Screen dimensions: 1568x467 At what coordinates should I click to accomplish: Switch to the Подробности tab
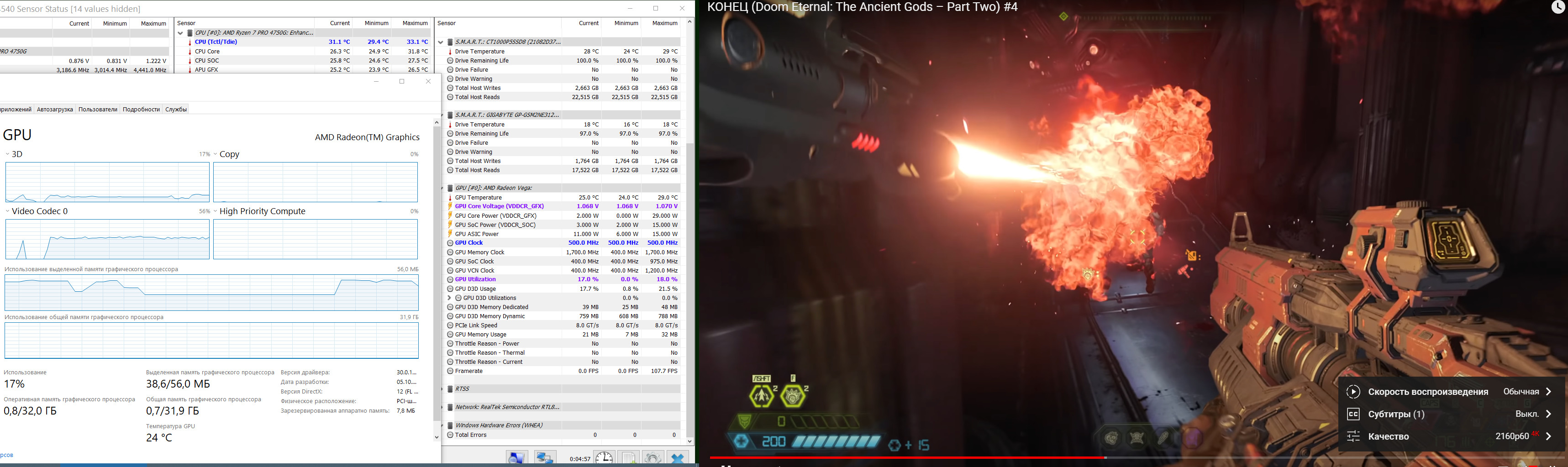(141, 110)
